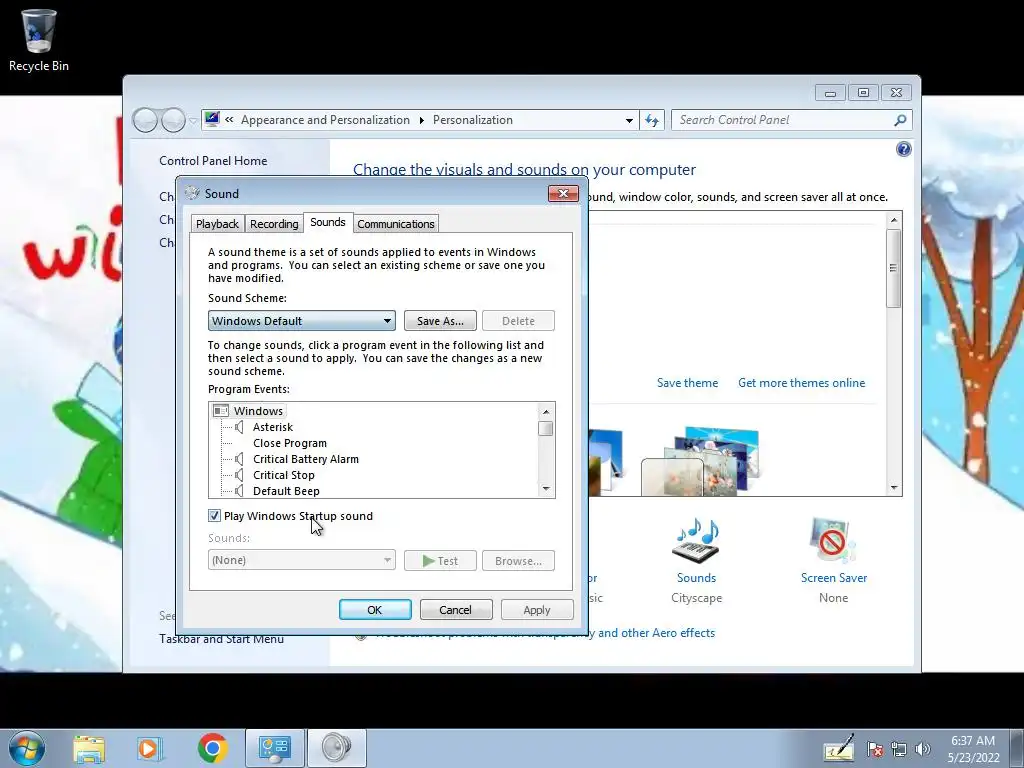Switch to the Communications tab
Image resolution: width=1024 pixels, height=768 pixels.
tap(396, 224)
